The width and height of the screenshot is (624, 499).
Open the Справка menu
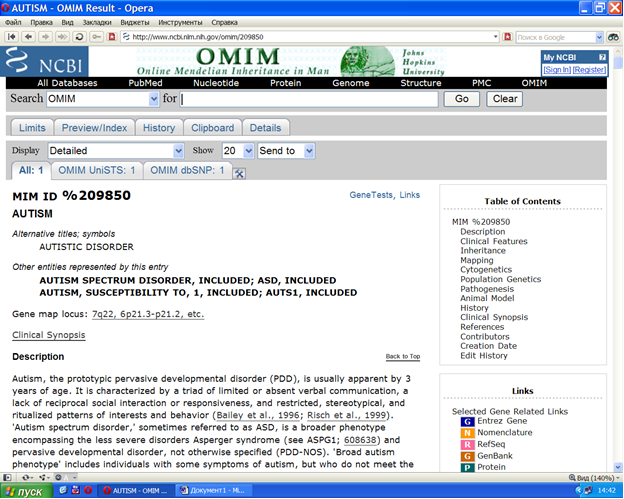pos(224,22)
